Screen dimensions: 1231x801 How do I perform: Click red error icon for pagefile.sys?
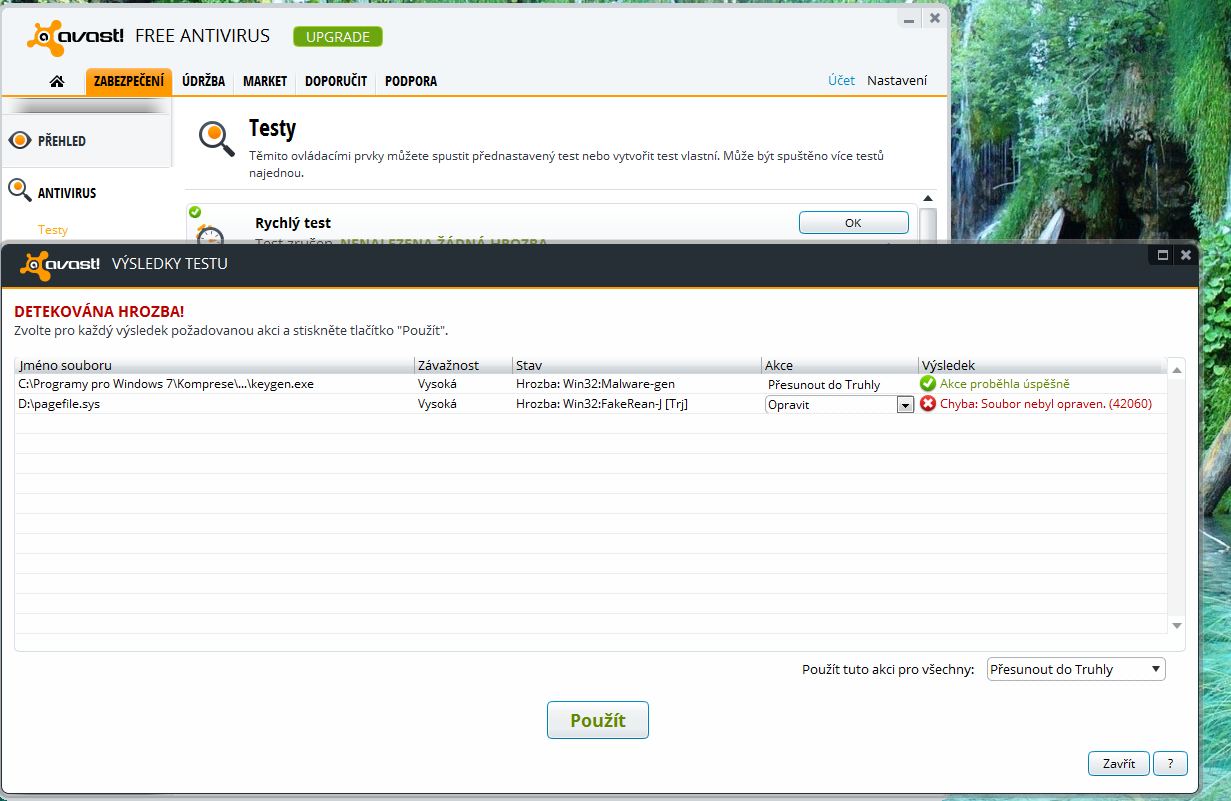928,404
